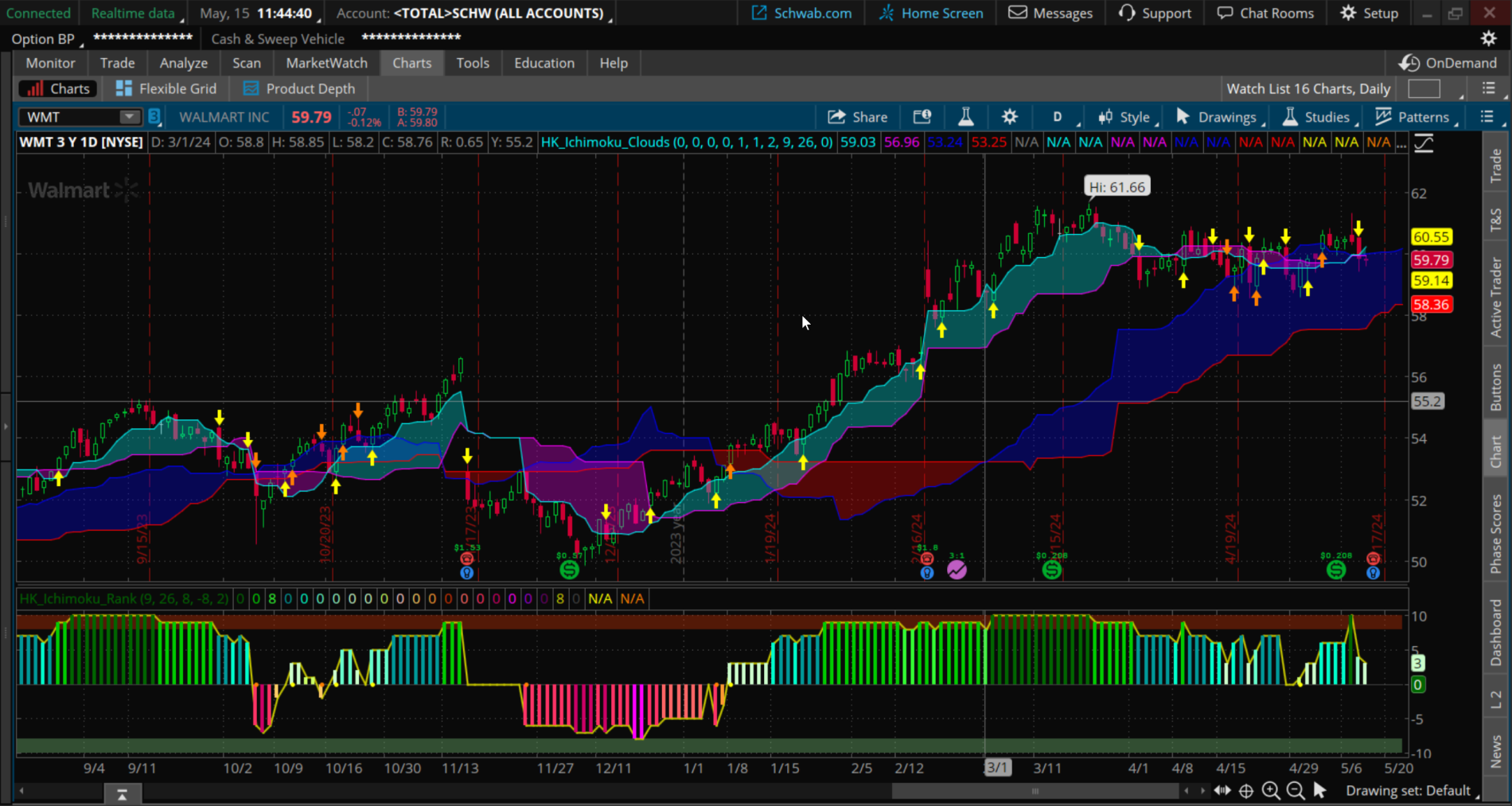Click the zoom out magnifier icon
This screenshot has height=806, width=1512.
tap(1296, 790)
